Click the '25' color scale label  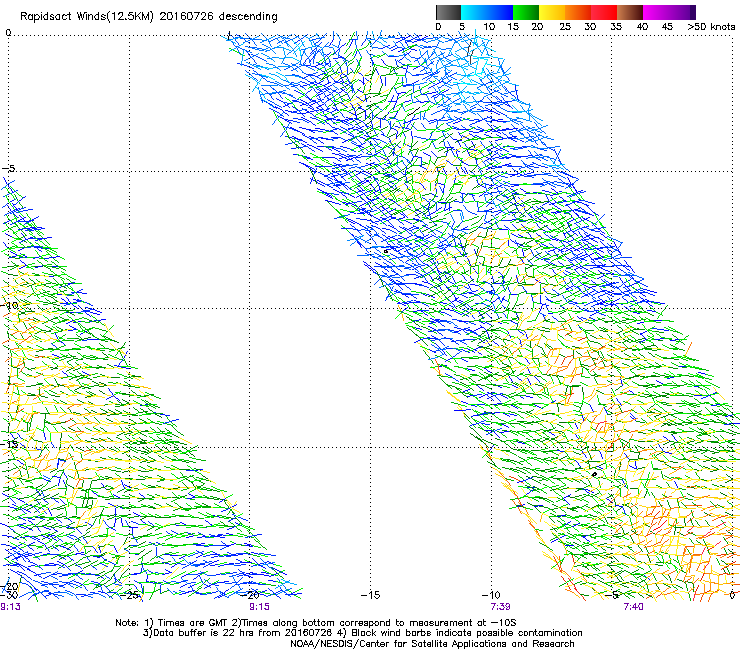coord(565,27)
